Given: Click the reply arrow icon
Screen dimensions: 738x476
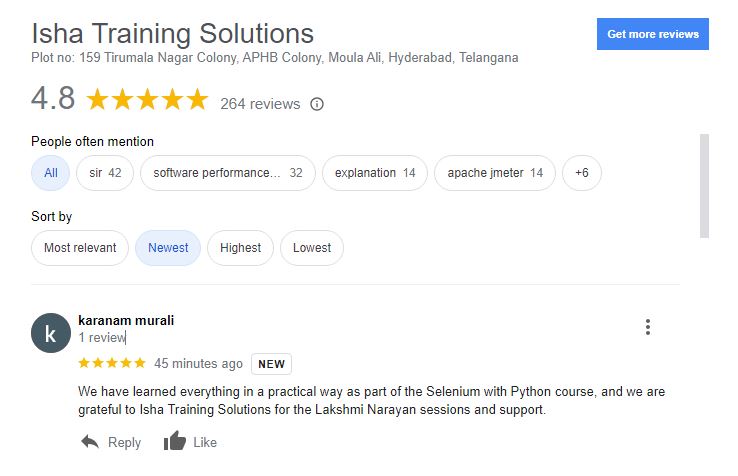Looking at the screenshot, I should pyautogui.click(x=89, y=442).
